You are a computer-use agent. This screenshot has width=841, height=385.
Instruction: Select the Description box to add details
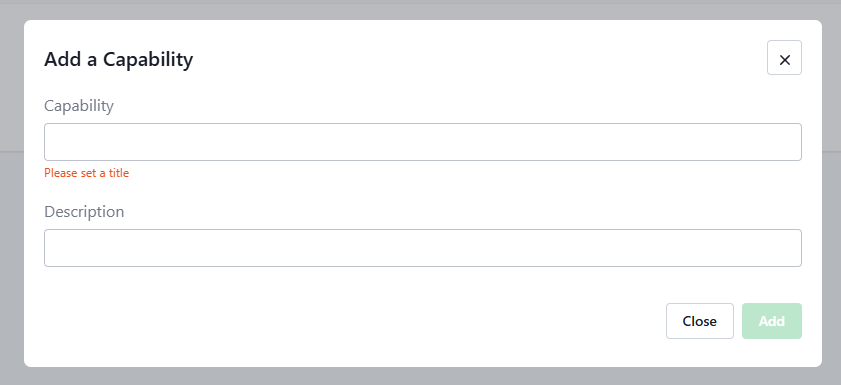423,248
